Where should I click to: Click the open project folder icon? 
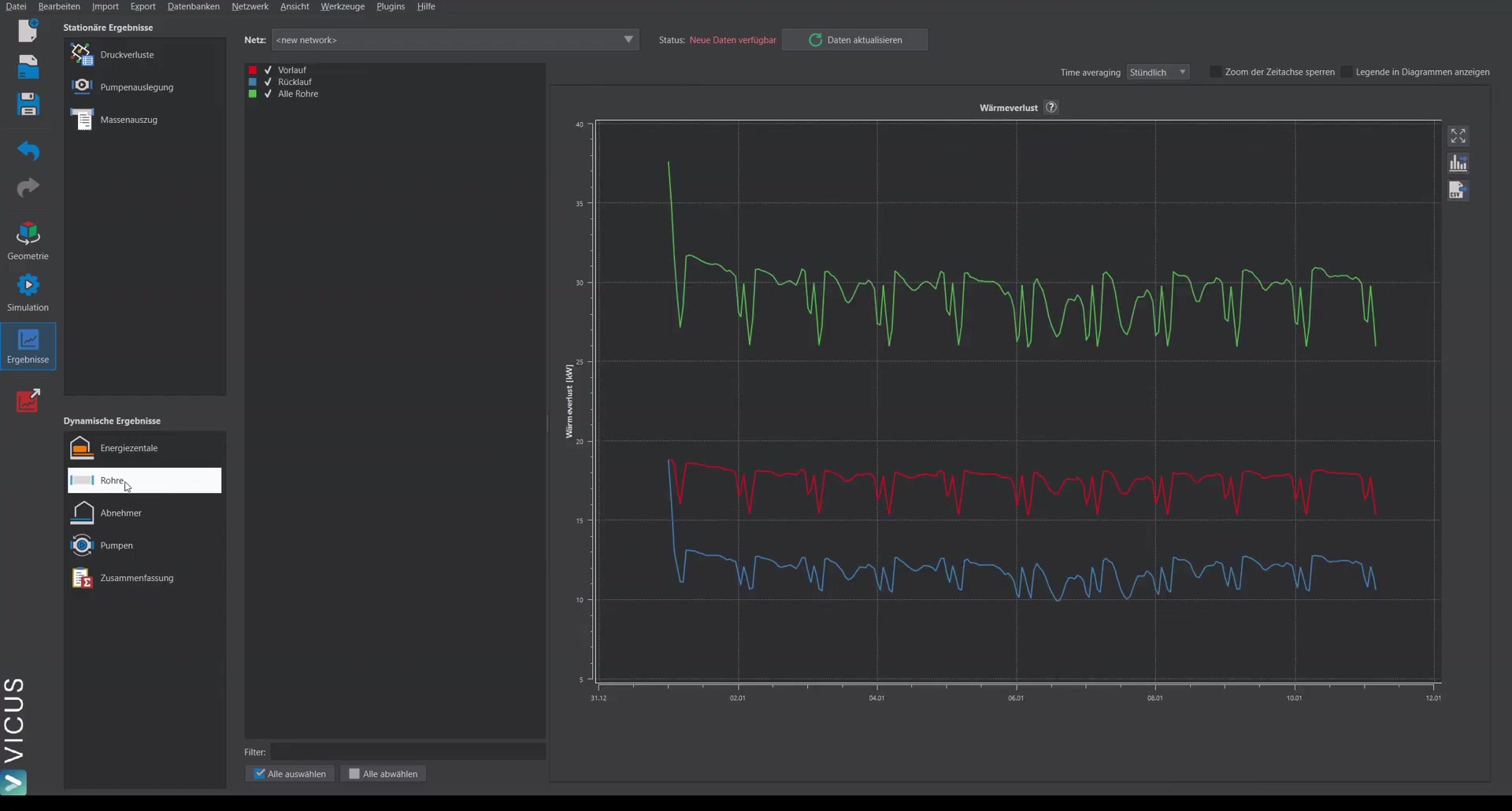click(28, 67)
